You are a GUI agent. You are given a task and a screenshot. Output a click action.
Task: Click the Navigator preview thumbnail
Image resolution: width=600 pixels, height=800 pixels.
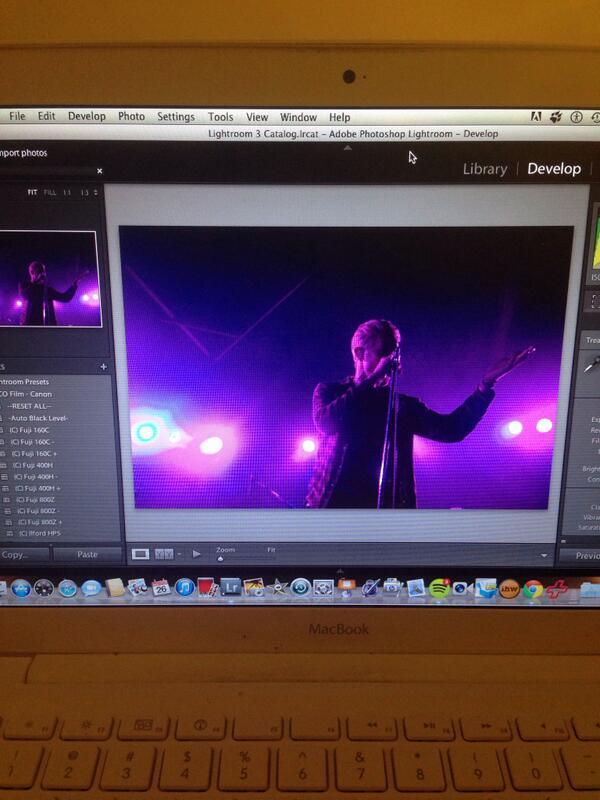(50, 279)
